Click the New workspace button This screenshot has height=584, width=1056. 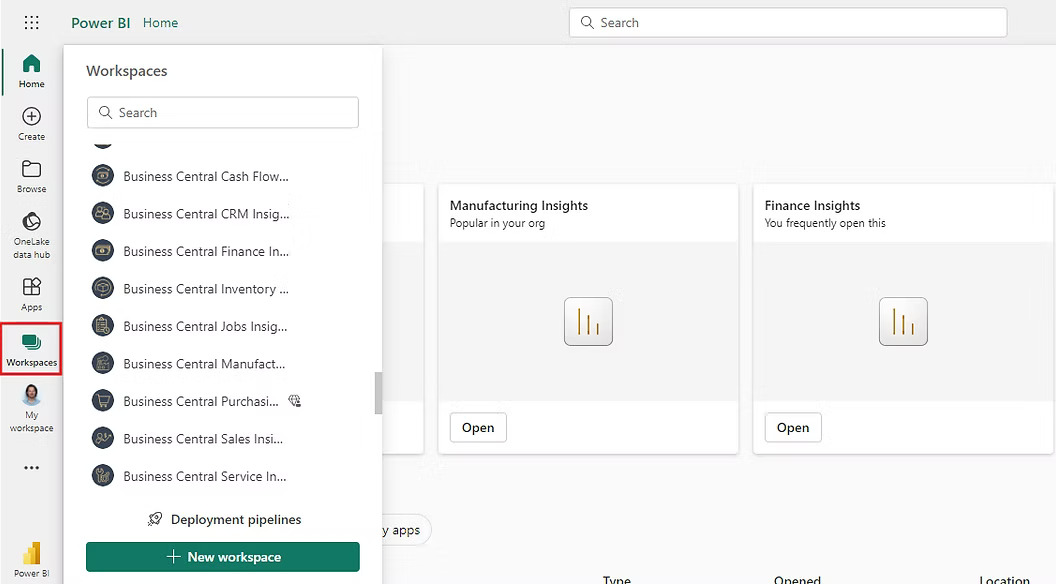click(x=222, y=557)
